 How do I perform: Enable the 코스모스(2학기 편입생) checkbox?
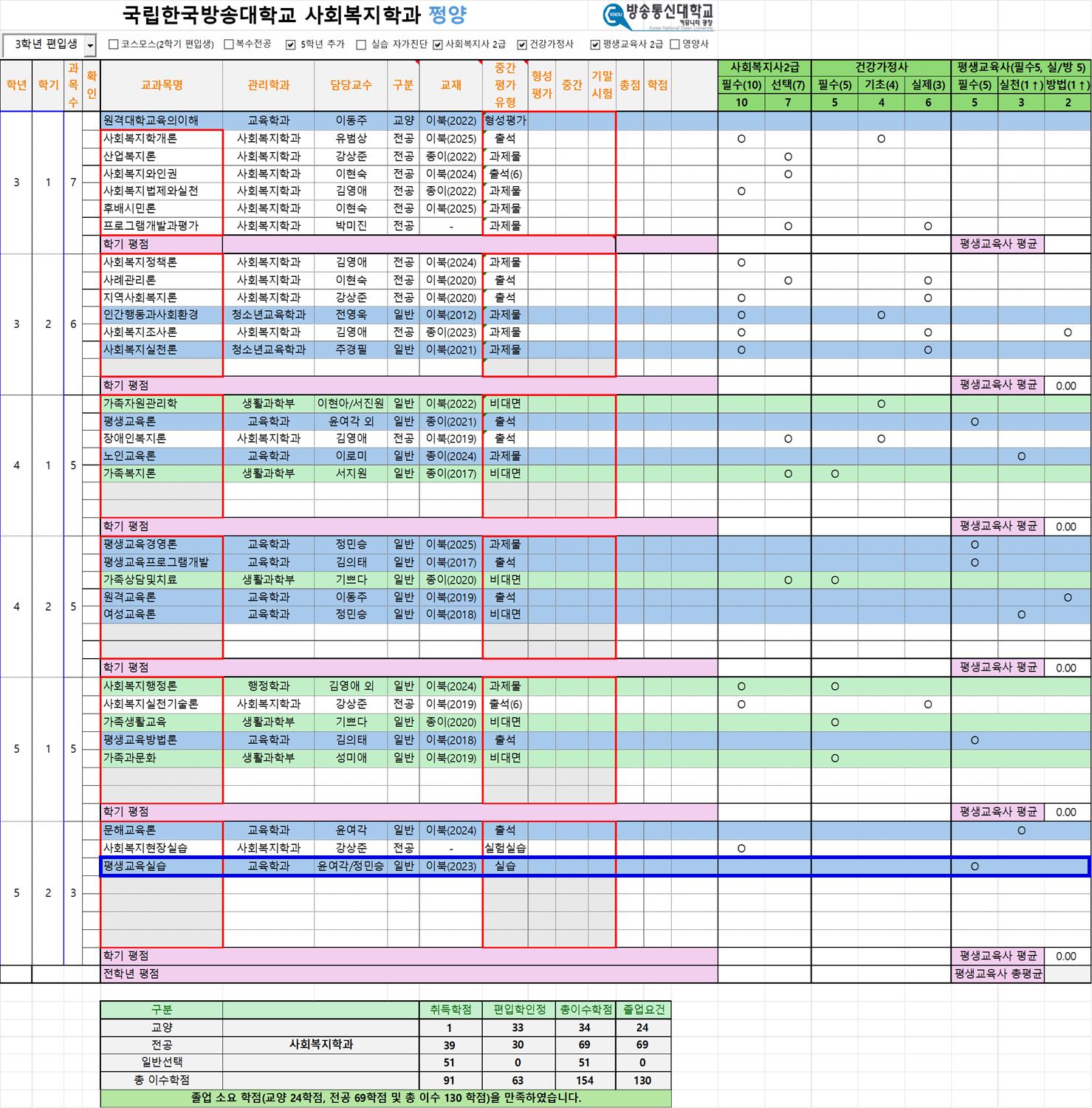click(x=114, y=44)
